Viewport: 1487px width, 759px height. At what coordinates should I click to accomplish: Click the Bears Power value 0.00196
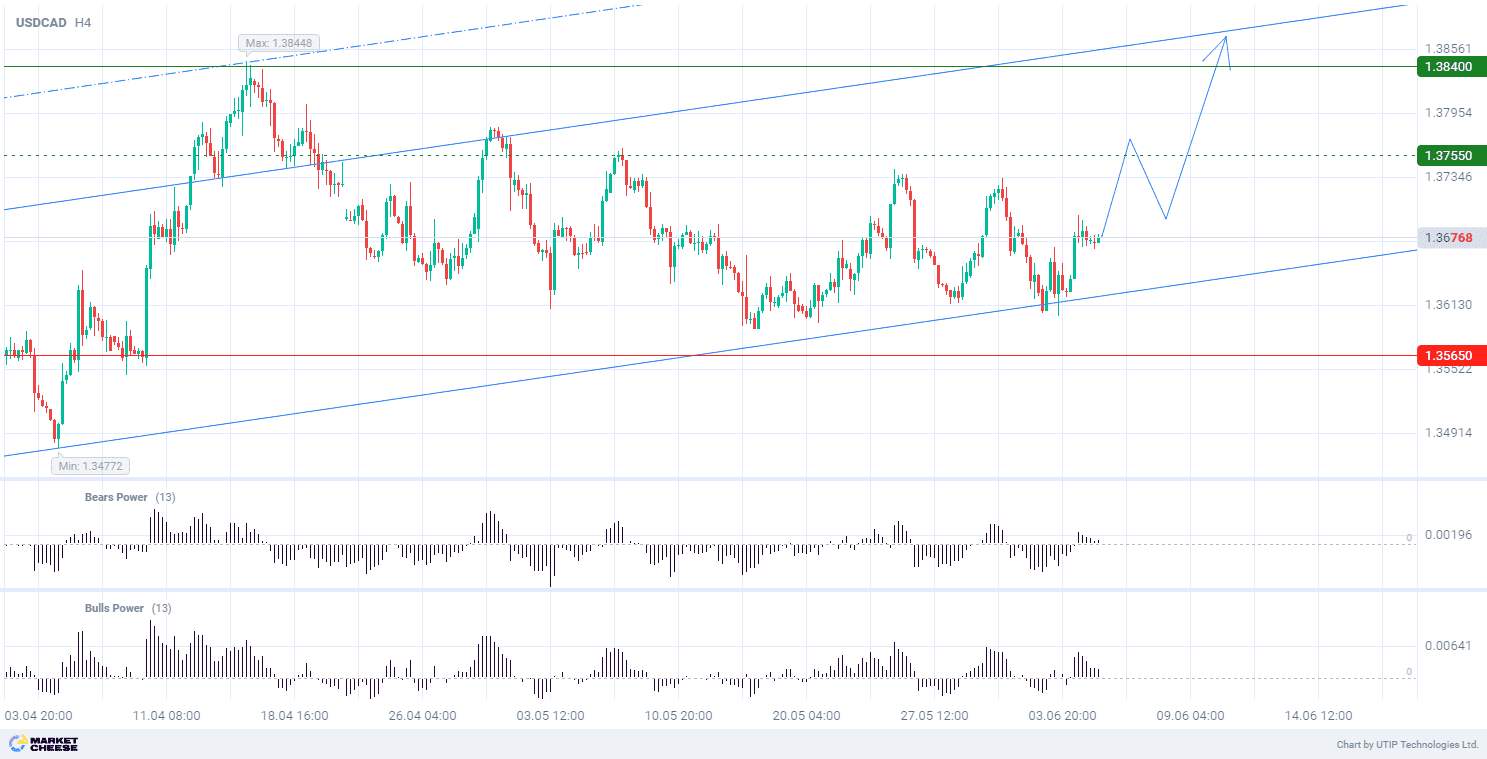tap(1448, 535)
